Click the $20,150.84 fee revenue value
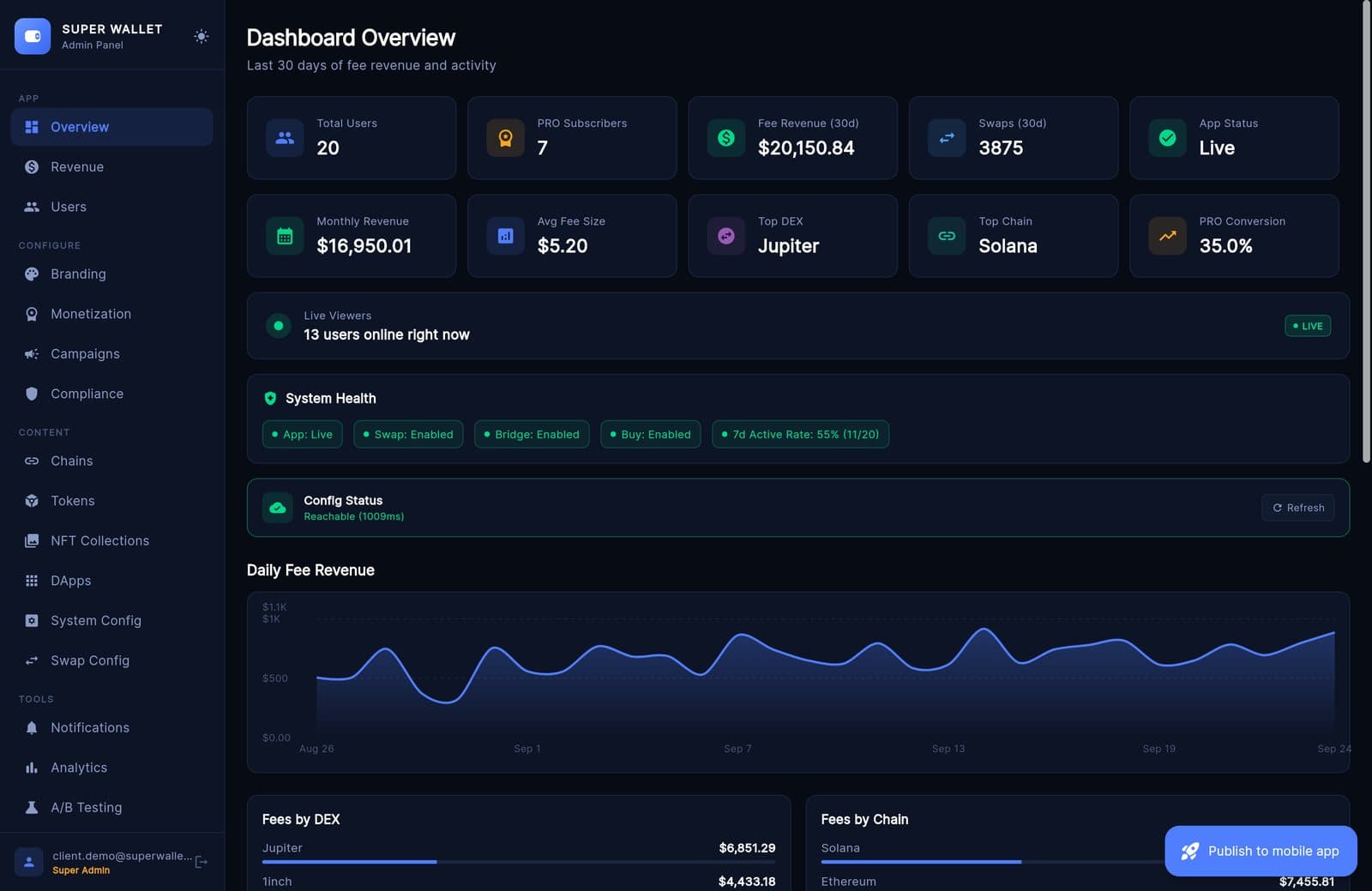This screenshot has height=891, width=1372. 806,147
